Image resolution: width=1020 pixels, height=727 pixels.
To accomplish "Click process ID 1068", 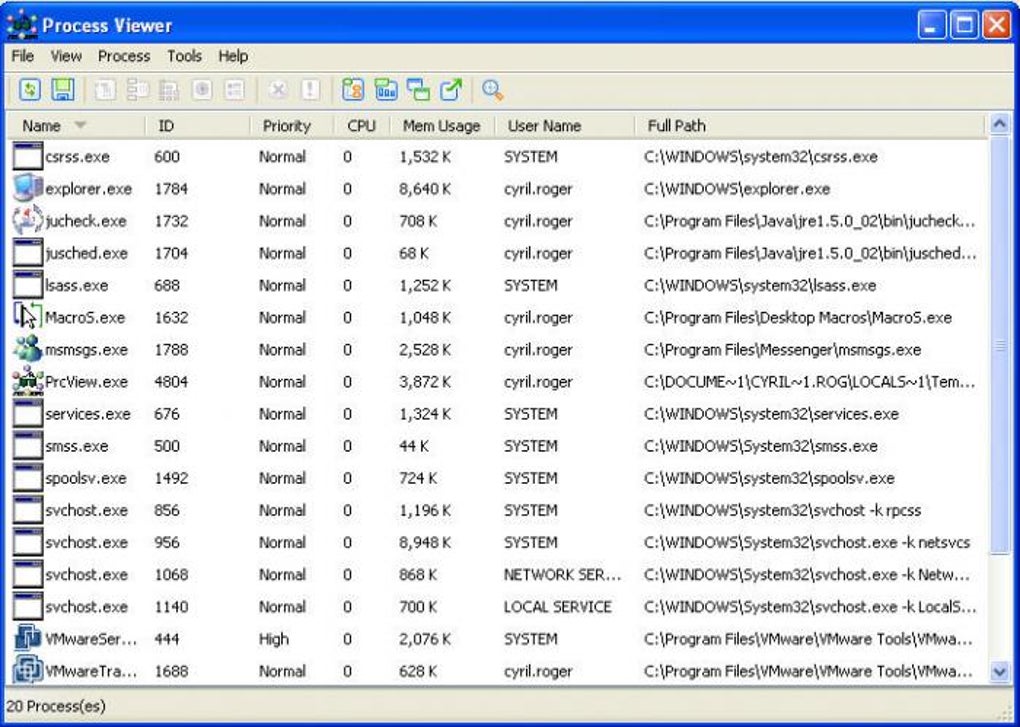I will coord(171,574).
